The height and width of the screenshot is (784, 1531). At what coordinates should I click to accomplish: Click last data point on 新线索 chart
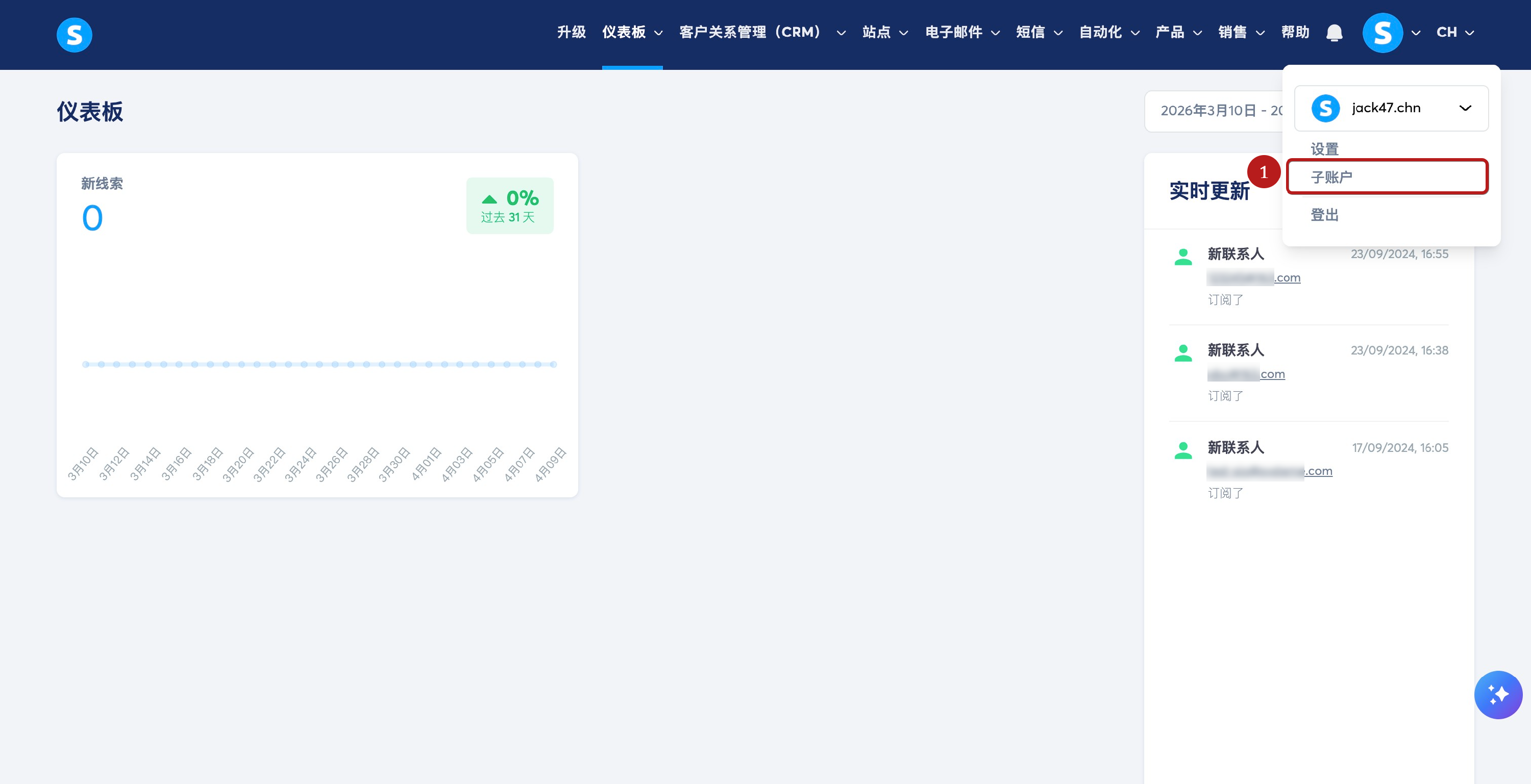(553, 364)
